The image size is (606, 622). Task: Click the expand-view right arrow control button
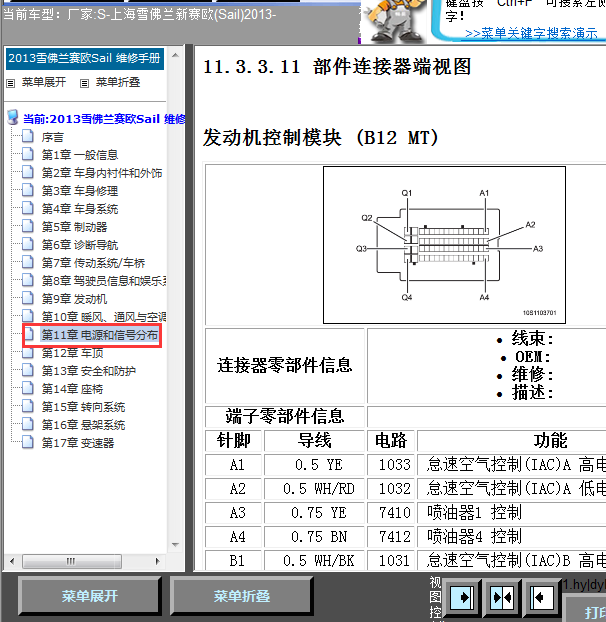(x=461, y=597)
